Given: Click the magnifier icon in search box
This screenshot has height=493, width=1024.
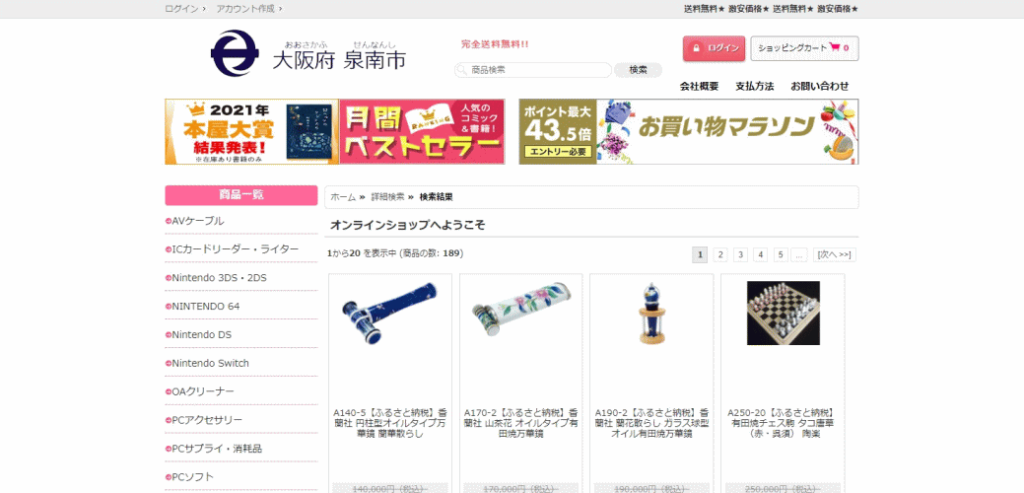Looking at the screenshot, I should [x=462, y=70].
